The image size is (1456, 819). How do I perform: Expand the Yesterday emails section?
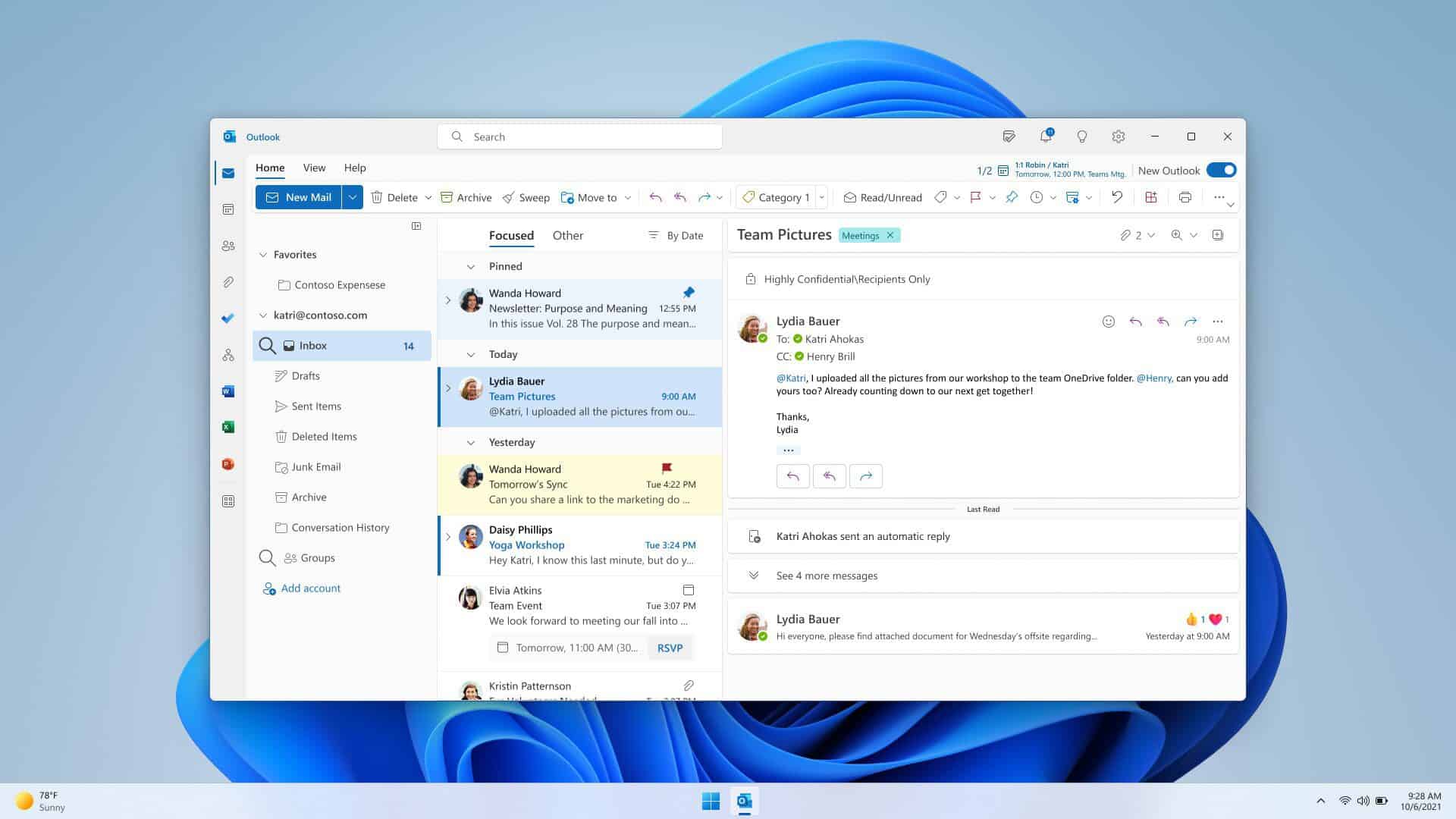tap(470, 441)
